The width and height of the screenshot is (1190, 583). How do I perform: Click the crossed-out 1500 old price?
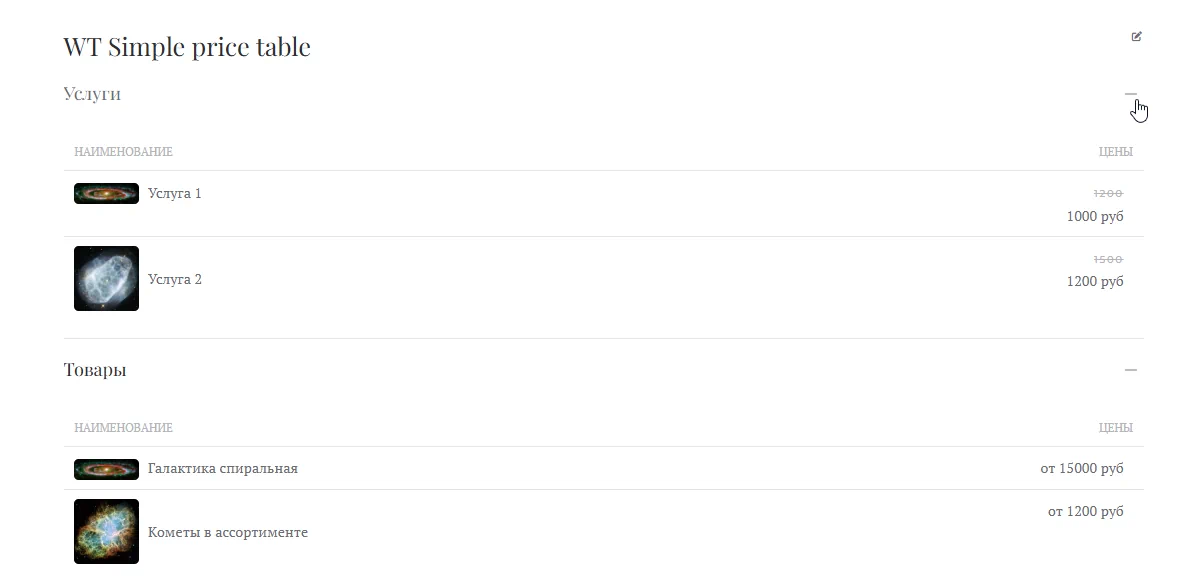click(1108, 259)
